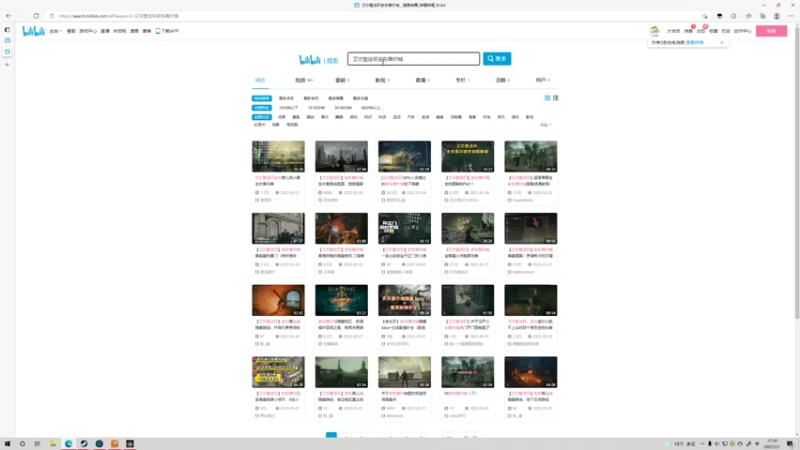Open the browser profile avatar icon
The width and height of the screenshot is (800, 450).
(x=777, y=16)
